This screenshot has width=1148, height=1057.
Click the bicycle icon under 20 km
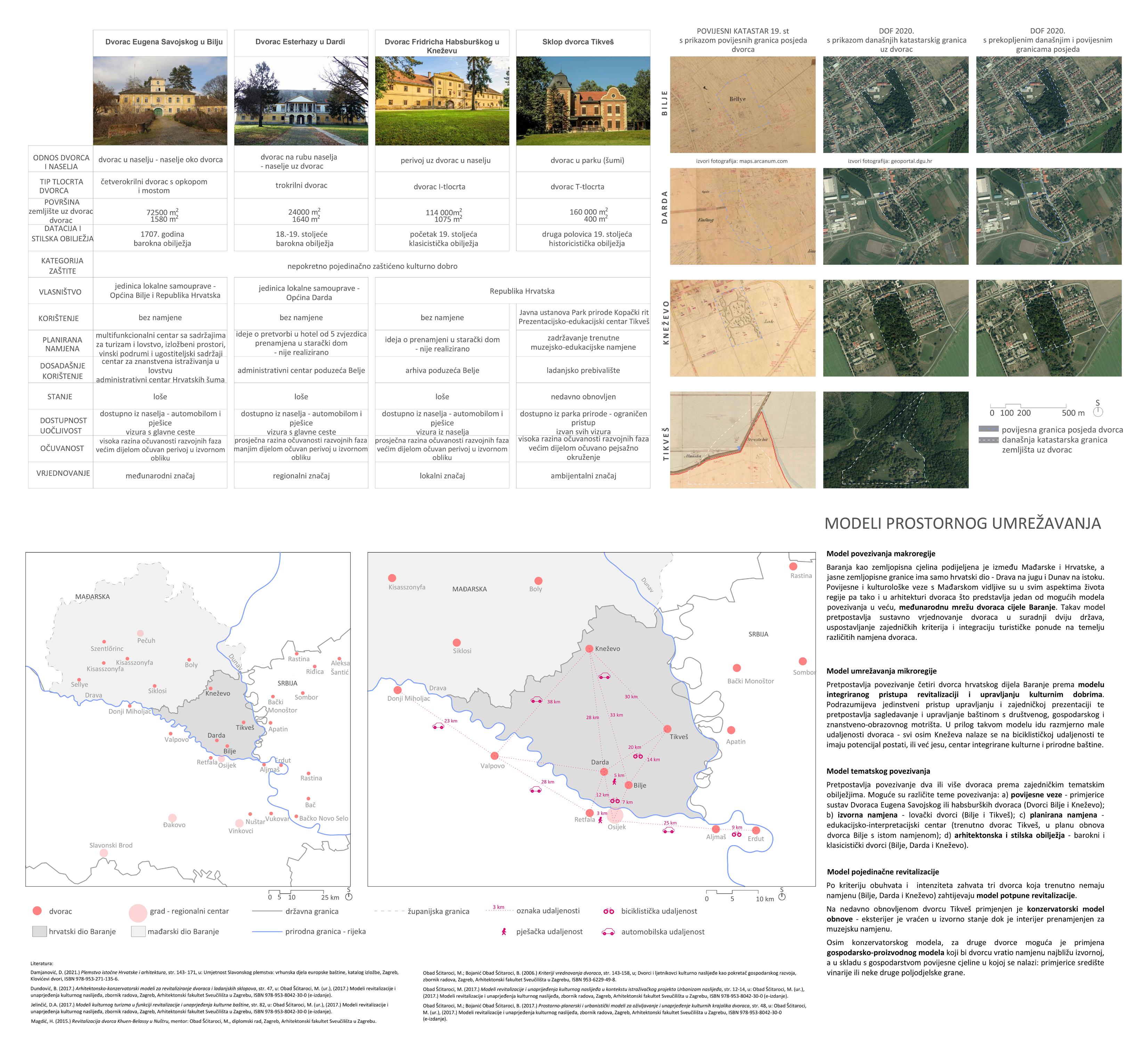(638, 756)
